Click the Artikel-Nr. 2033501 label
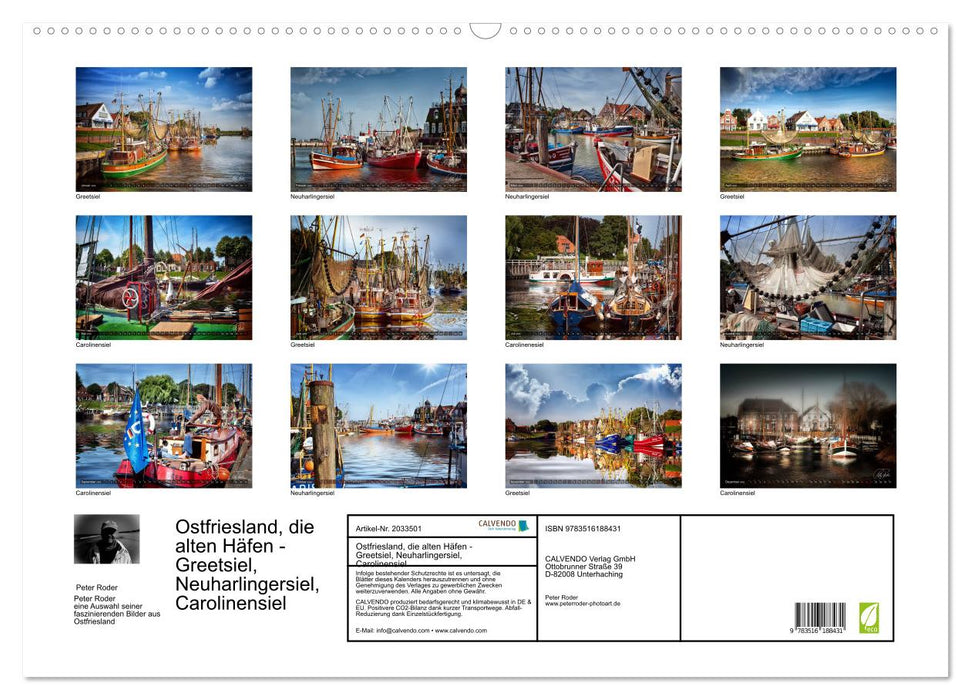The image size is (971, 700). (390, 526)
